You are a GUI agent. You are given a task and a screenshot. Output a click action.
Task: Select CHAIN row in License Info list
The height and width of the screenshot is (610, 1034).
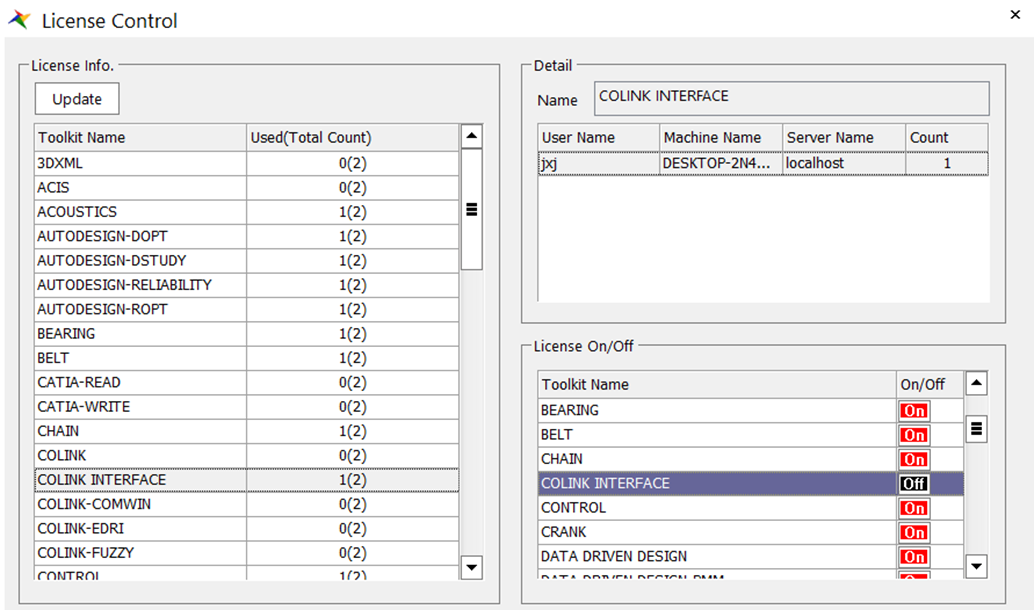coord(247,432)
